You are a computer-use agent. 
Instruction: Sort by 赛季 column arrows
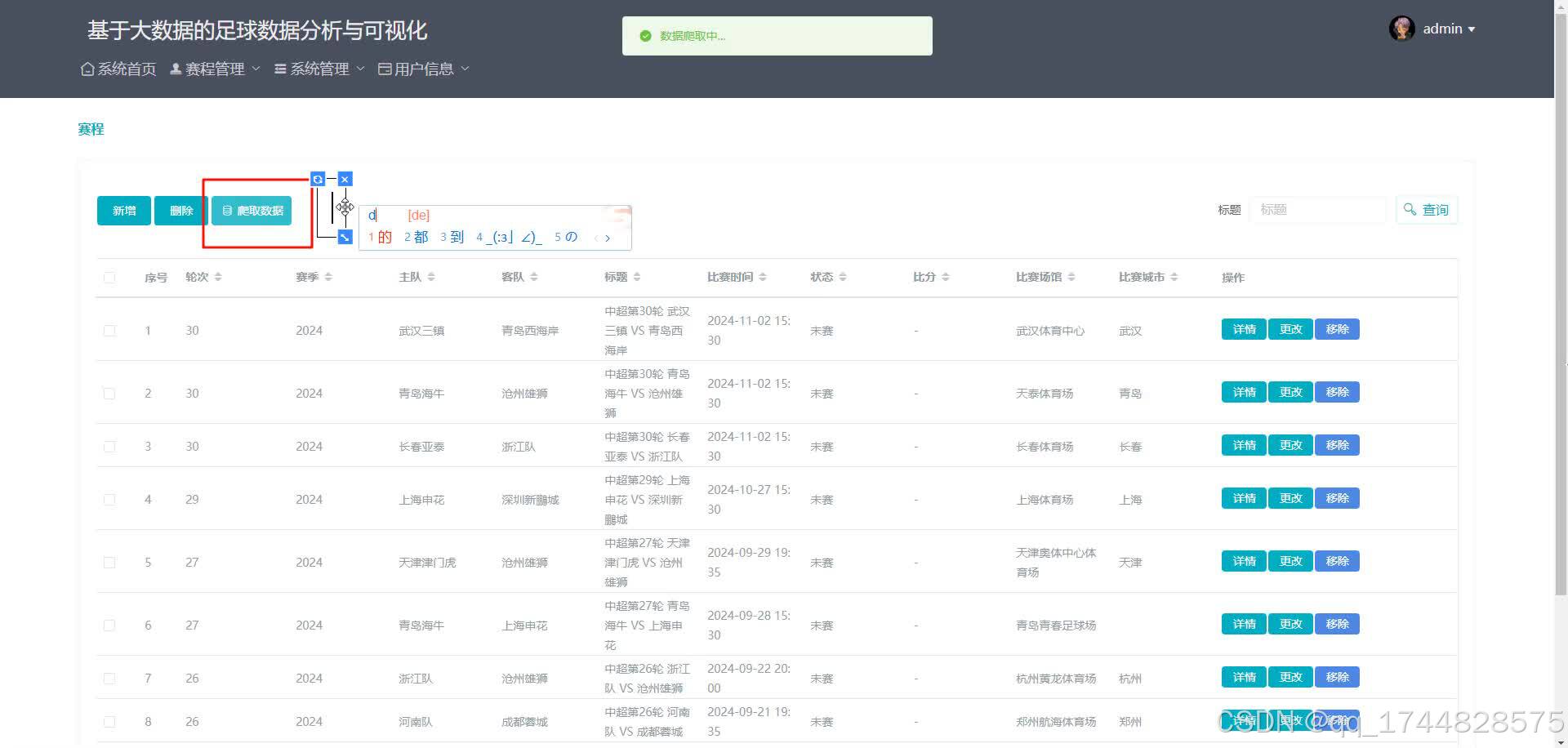(x=328, y=278)
